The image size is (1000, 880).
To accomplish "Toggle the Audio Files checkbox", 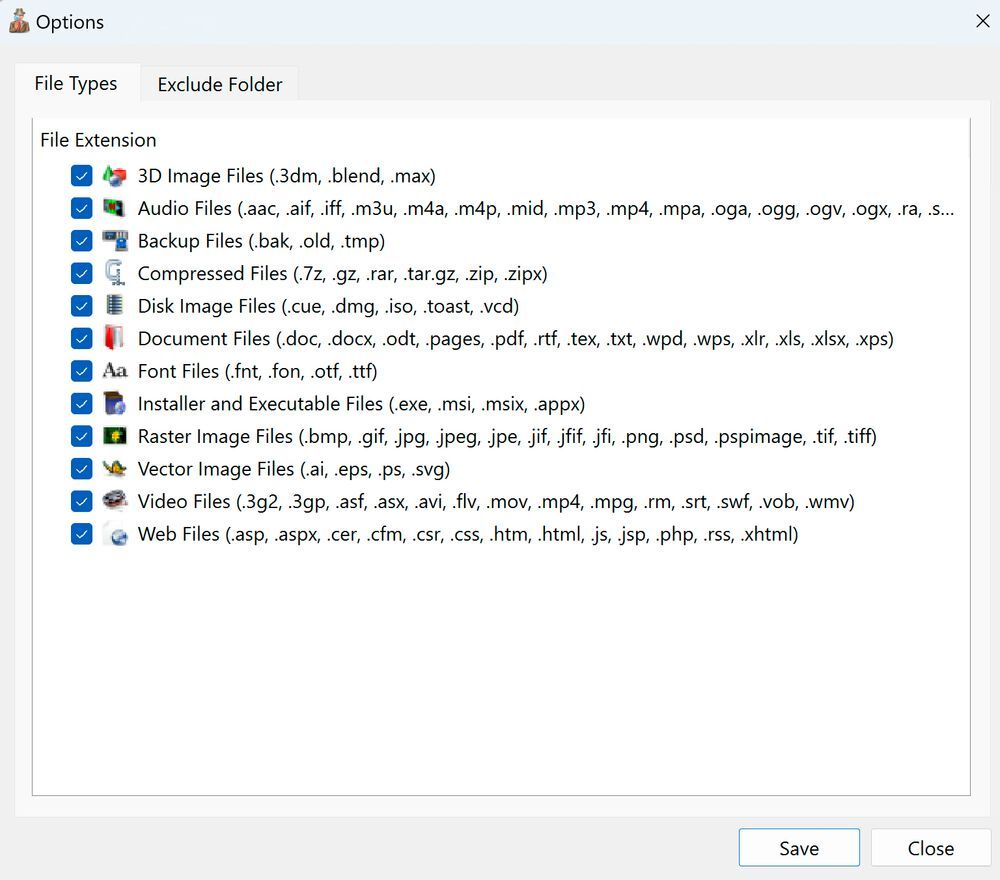I will [81, 208].
